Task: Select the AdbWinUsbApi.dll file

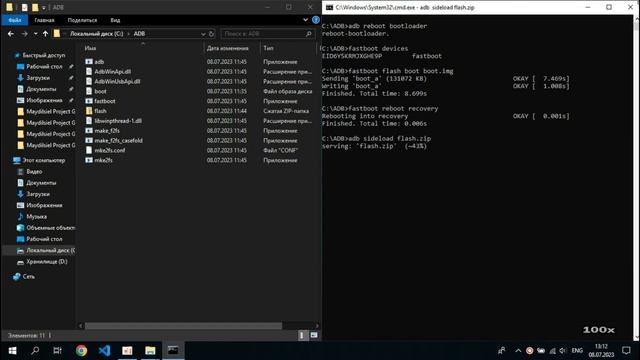Action: pos(117,81)
